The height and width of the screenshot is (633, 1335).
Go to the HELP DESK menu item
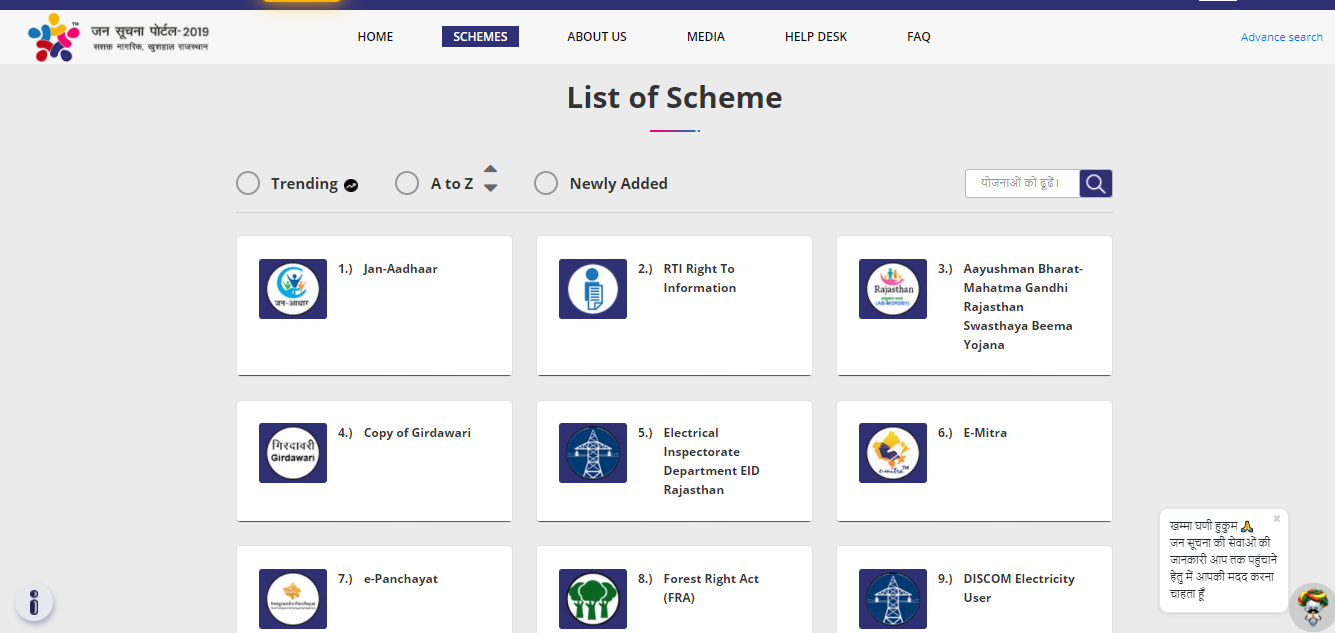point(815,37)
